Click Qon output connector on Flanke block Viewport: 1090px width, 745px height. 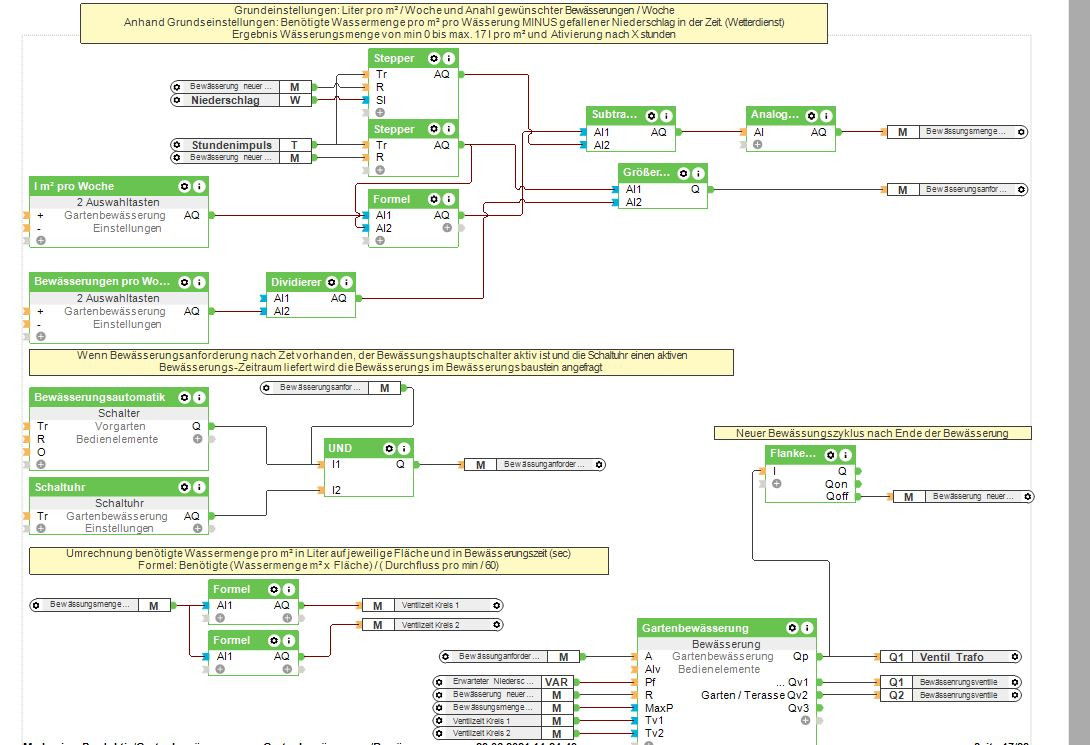[859, 484]
